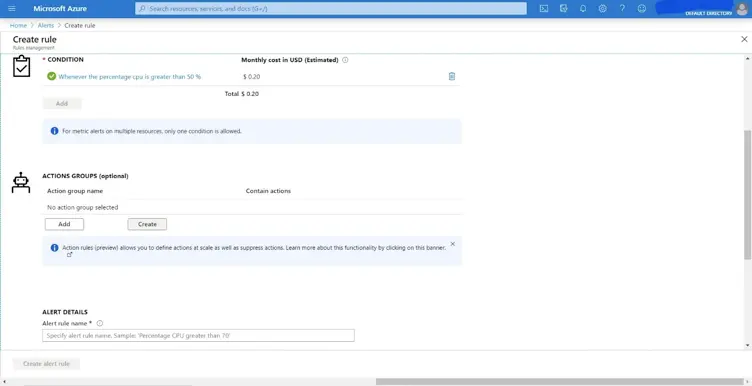Go to Home in the breadcrumb
This screenshot has height=386, width=752.
pyautogui.click(x=18, y=25)
